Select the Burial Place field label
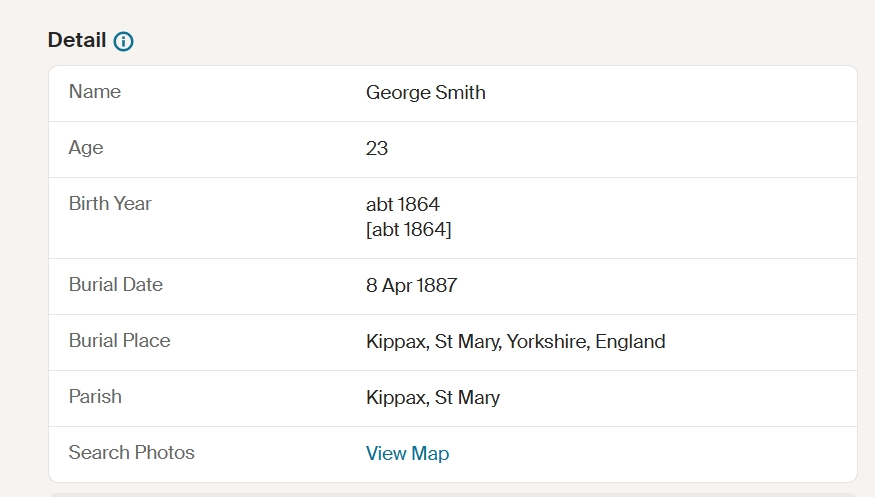875x497 pixels. pyautogui.click(x=119, y=341)
